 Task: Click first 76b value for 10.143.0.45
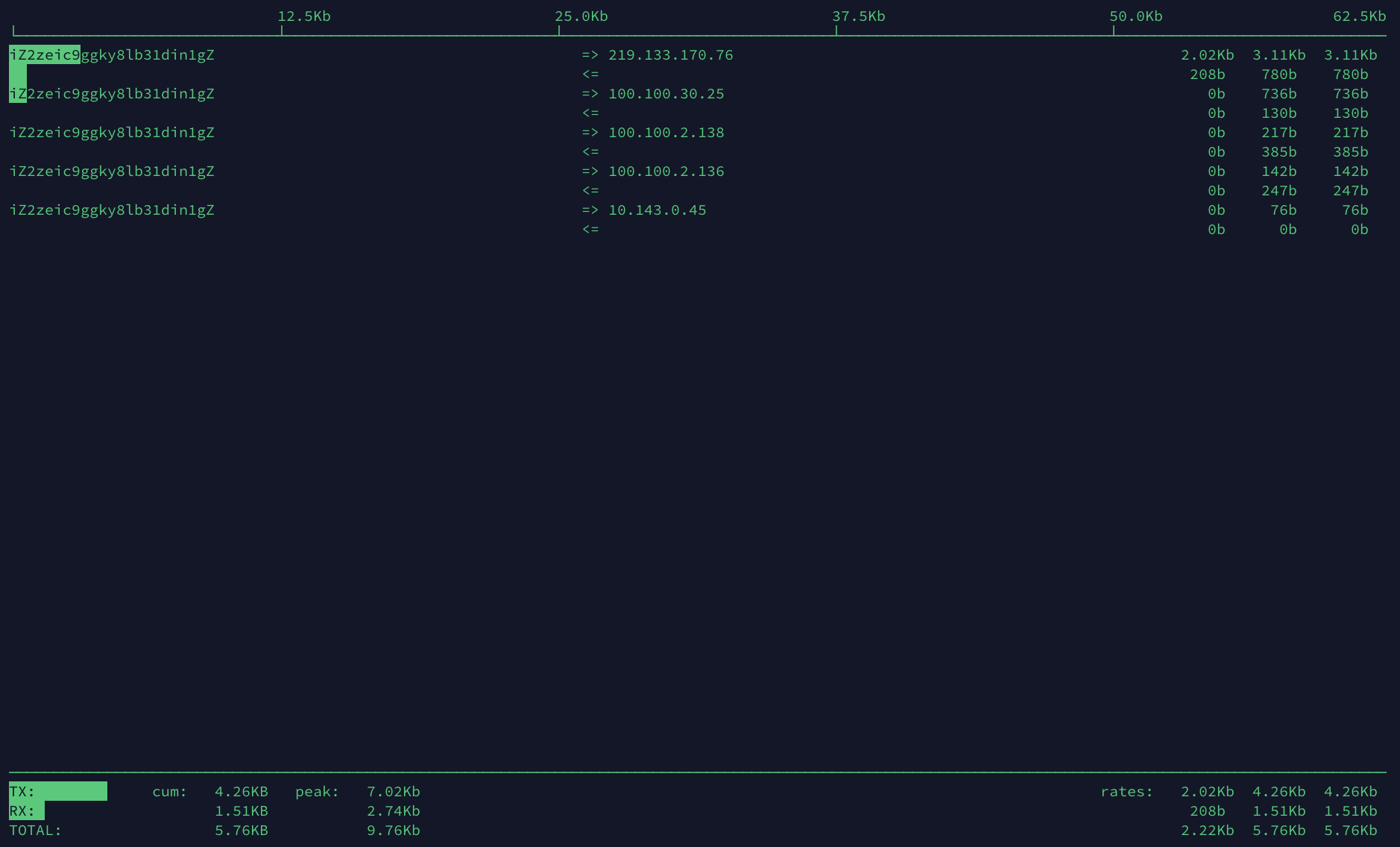1284,210
